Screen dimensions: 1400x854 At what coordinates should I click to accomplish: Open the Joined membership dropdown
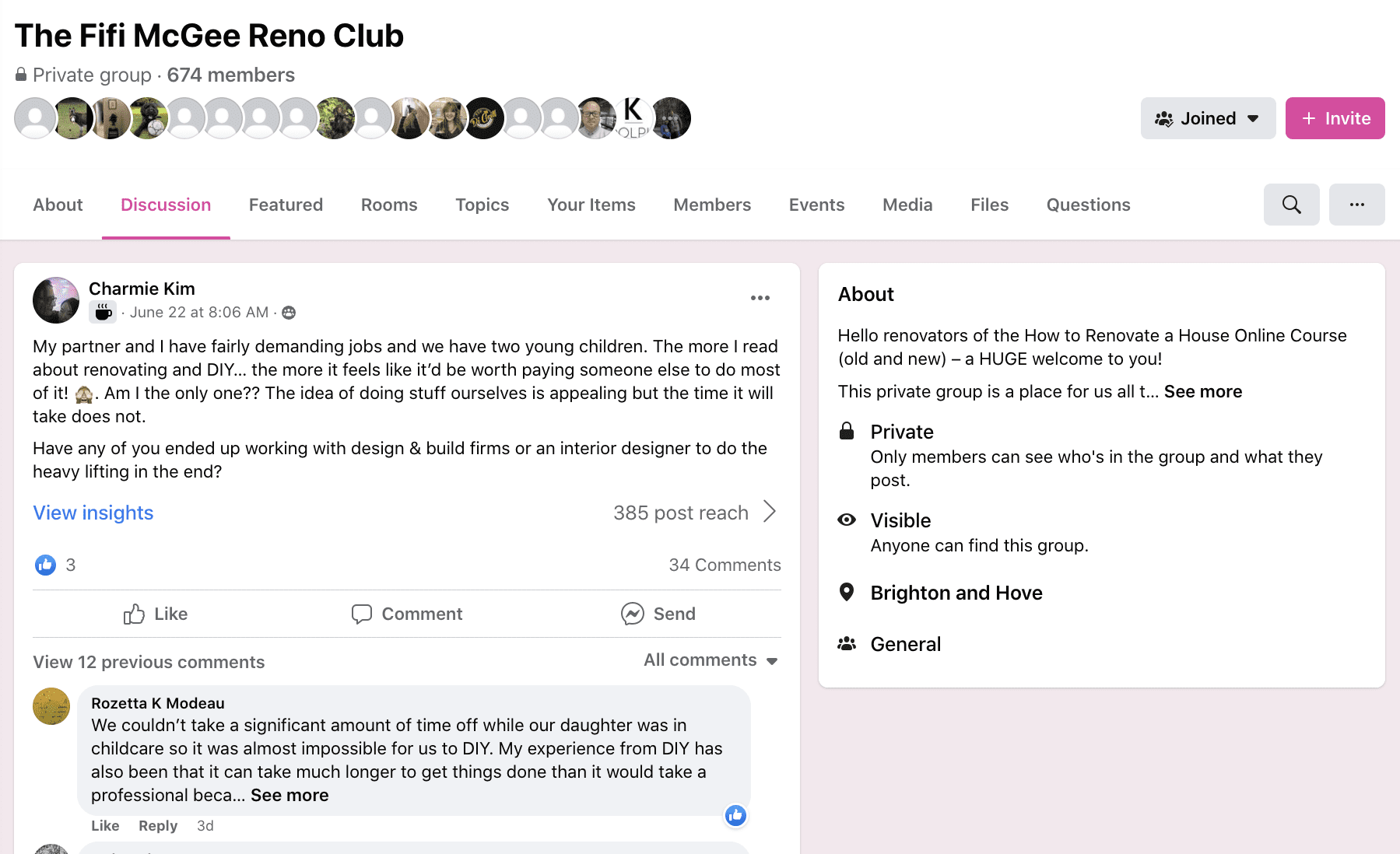pyautogui.click(x=1207, y=118)
